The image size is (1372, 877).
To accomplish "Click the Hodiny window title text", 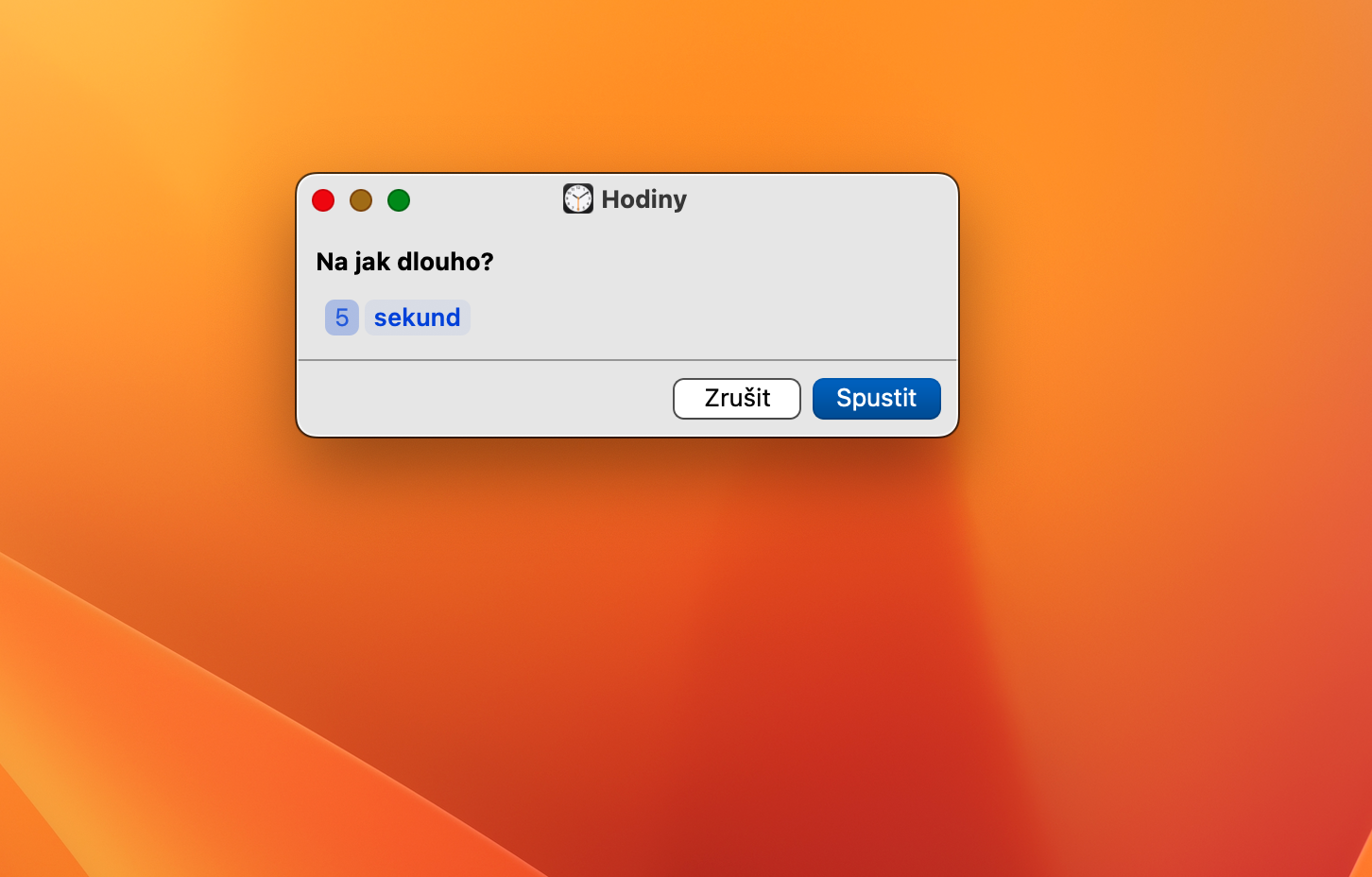I will click(x=644, y=199).
